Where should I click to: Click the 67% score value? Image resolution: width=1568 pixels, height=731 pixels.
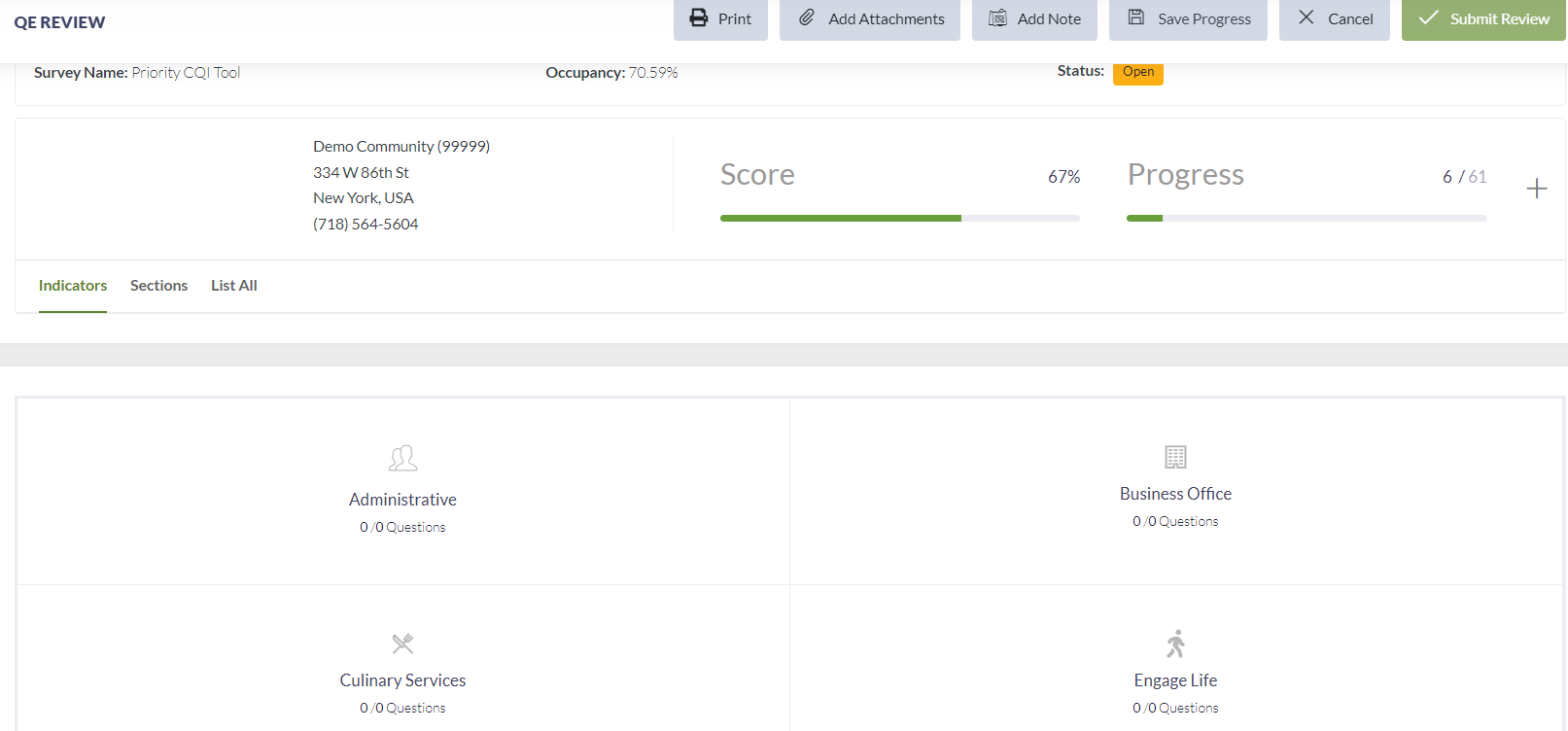[1063, 177]
